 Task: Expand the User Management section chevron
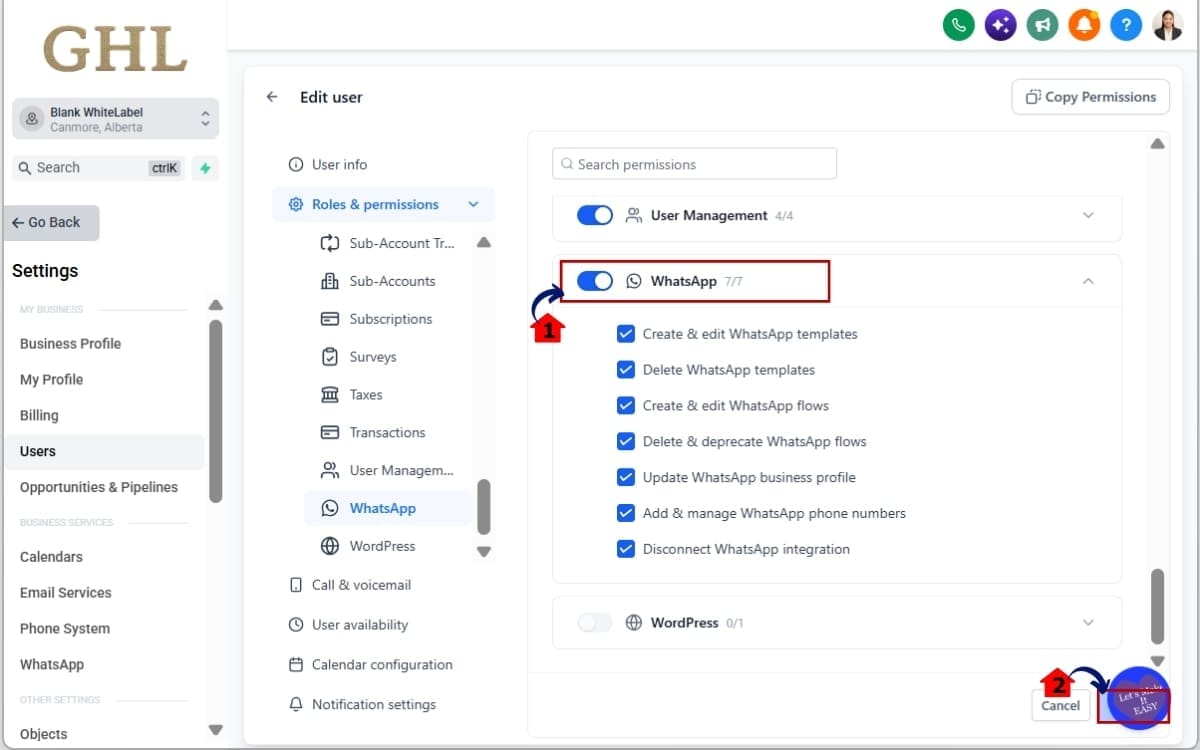[x=1089, y=215]
